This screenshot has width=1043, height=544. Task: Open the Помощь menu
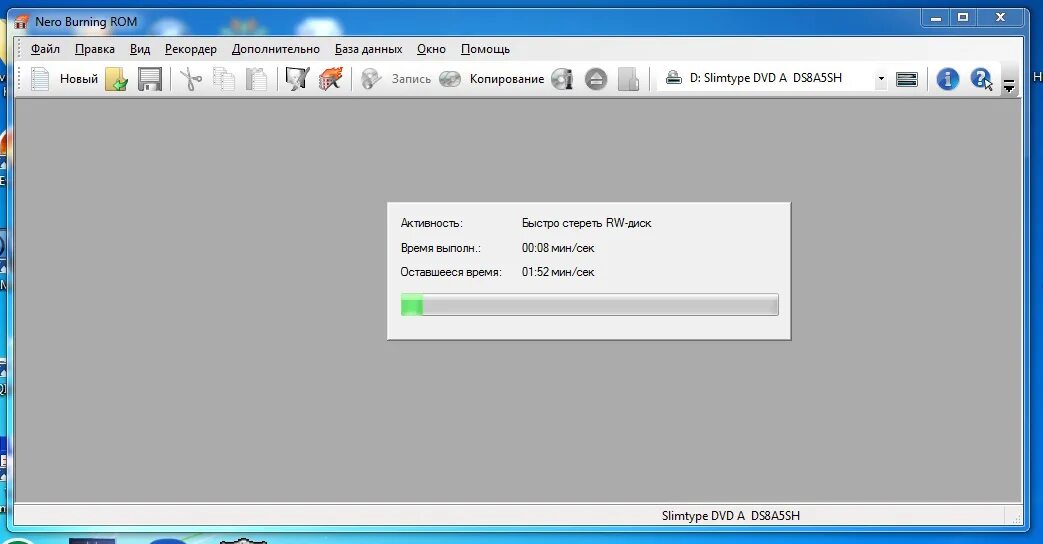click(485, 49)
